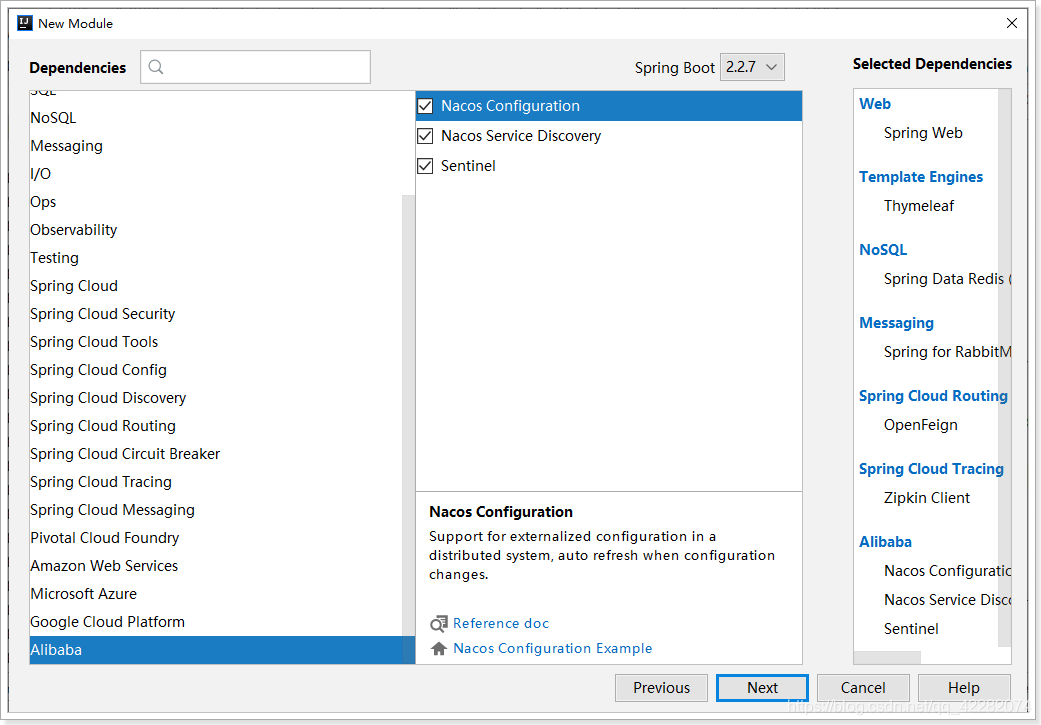Image resolution: width=1041 pixels, height=725 pixels.
Task: Select OpenFeign in Selected Dependencies
Action: [x=921, y=425]
